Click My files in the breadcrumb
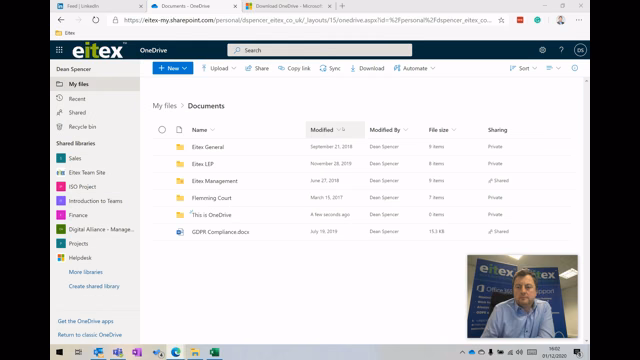 pos(164,106)
